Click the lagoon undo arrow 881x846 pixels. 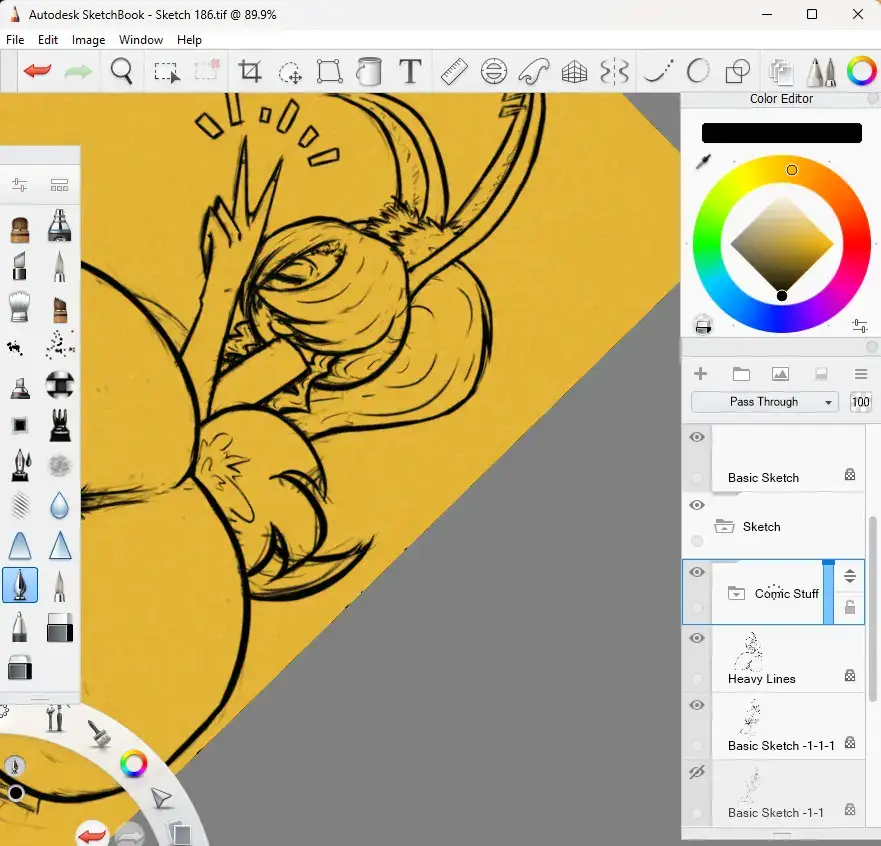point(92,835)
